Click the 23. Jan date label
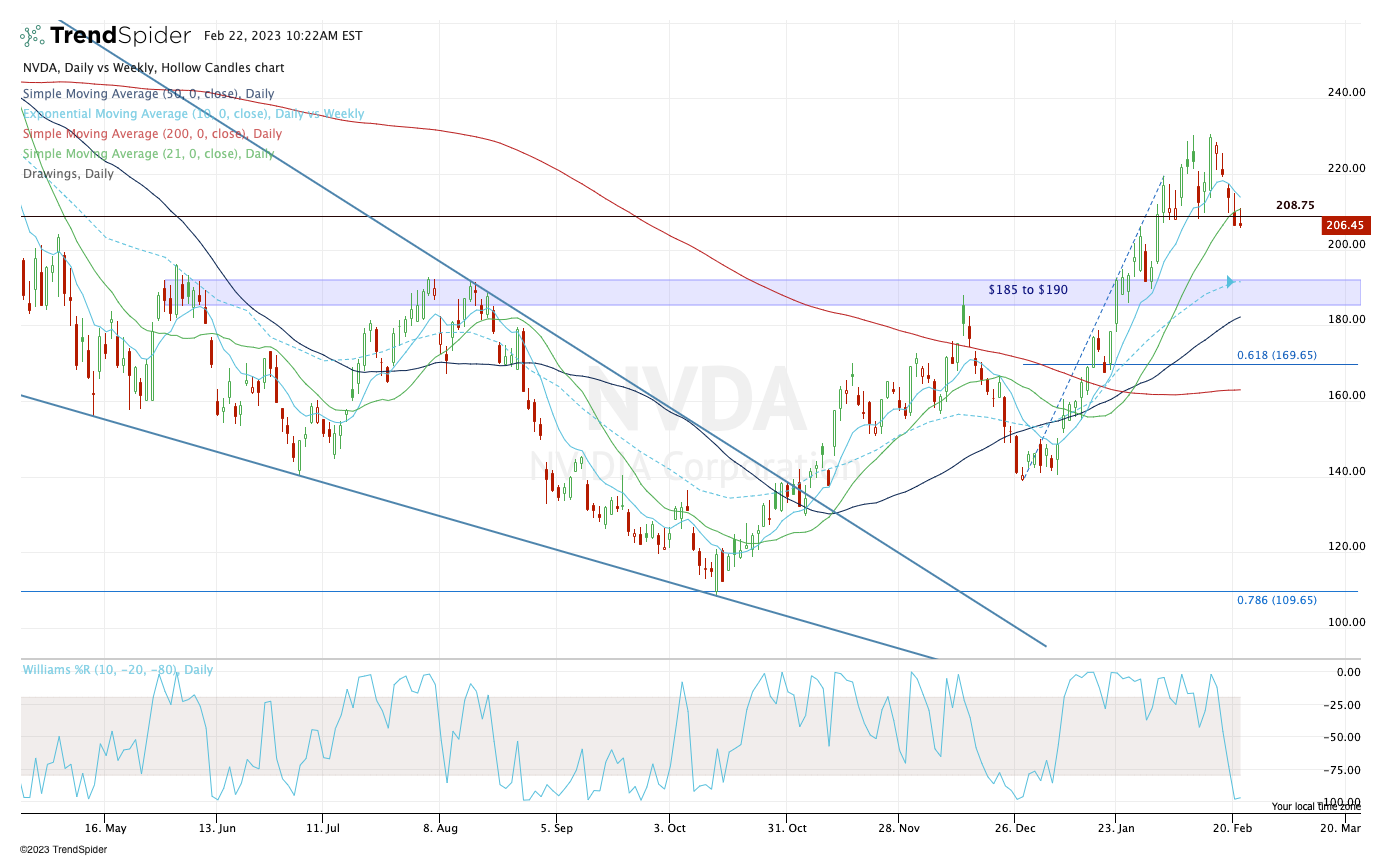The width and height of the screenshot is (1391, 859). (x=1116, y=828)
